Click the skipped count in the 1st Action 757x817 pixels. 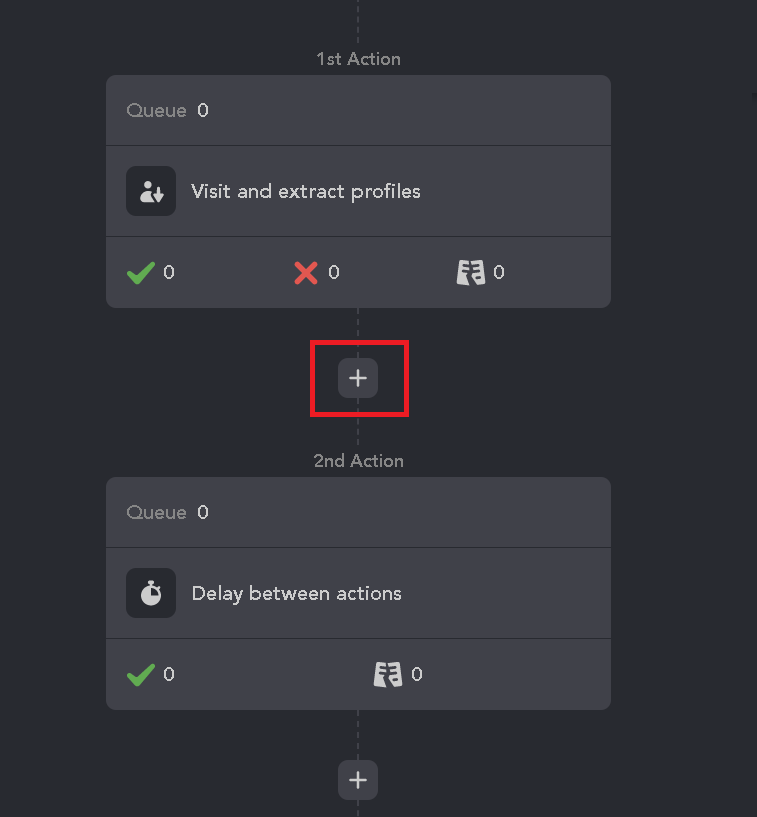tap(499, 273)
